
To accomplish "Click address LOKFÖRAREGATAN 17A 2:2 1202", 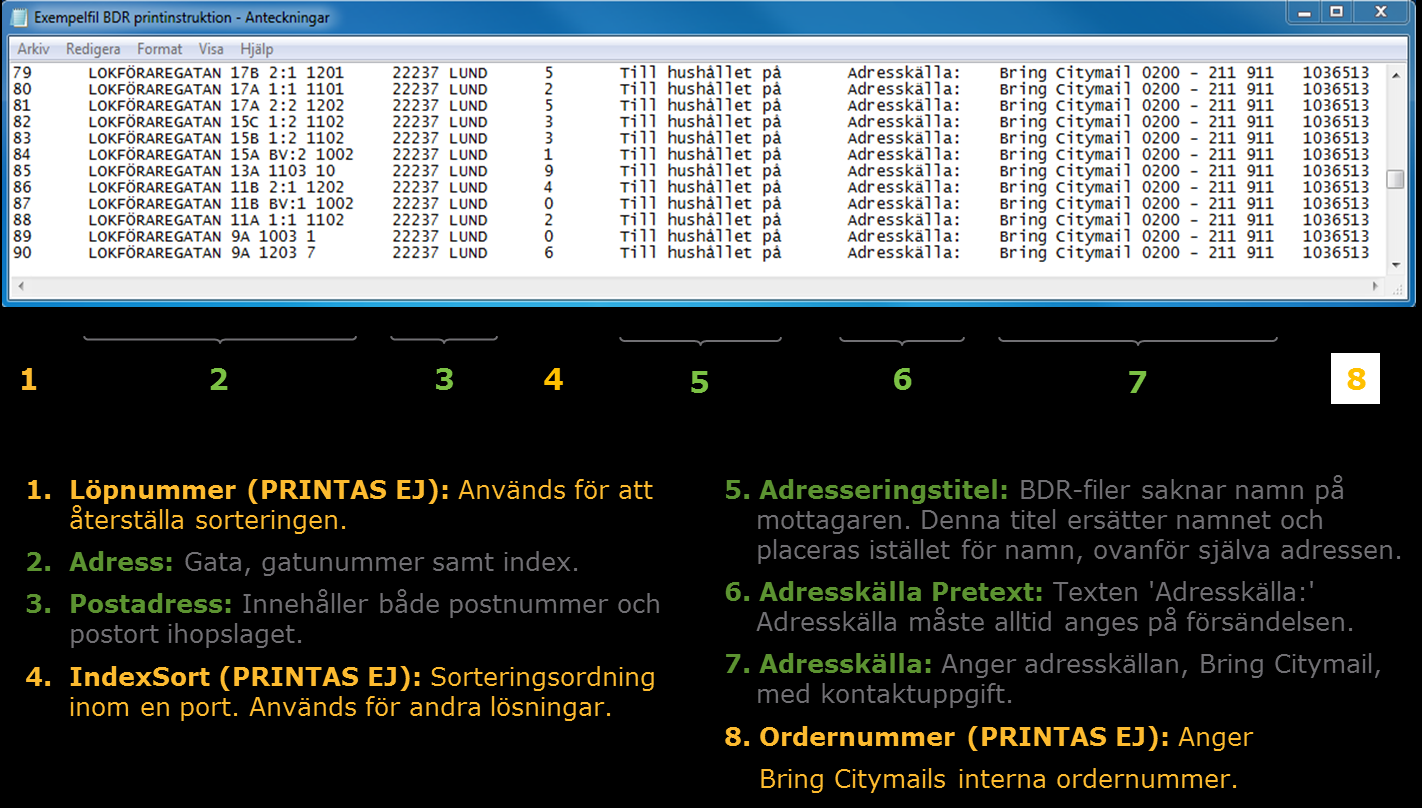I will 216,105.
